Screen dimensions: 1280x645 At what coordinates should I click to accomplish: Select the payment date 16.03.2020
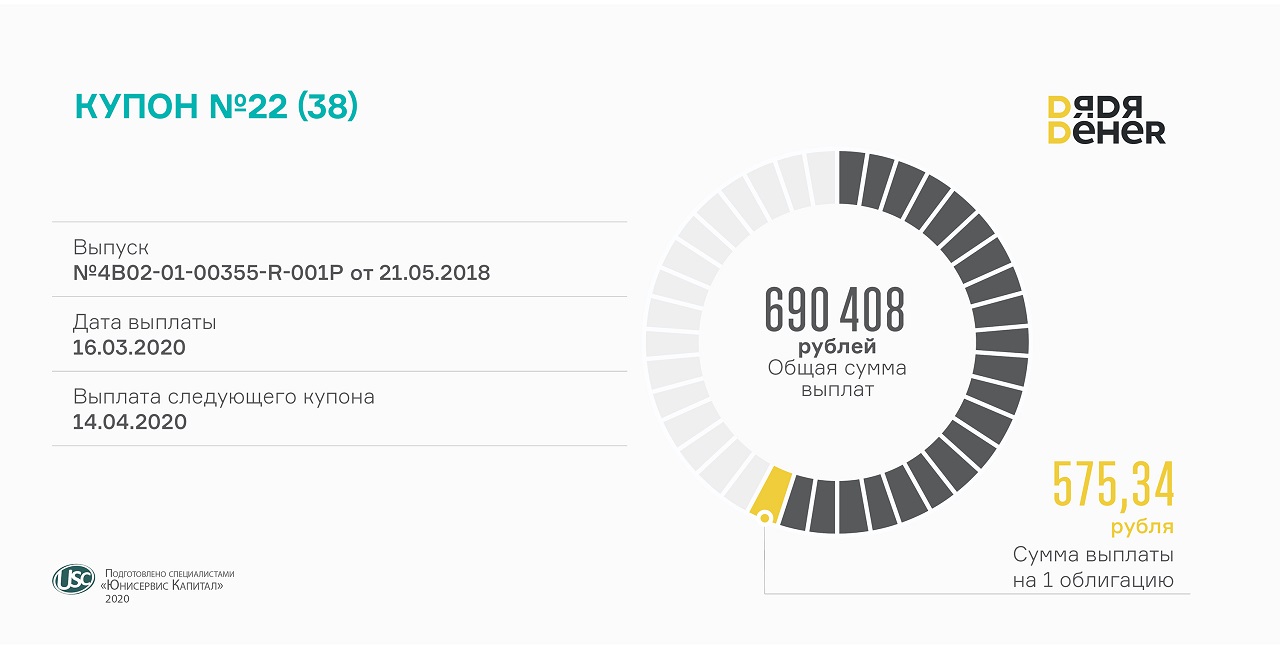click(x=129, y=347)
